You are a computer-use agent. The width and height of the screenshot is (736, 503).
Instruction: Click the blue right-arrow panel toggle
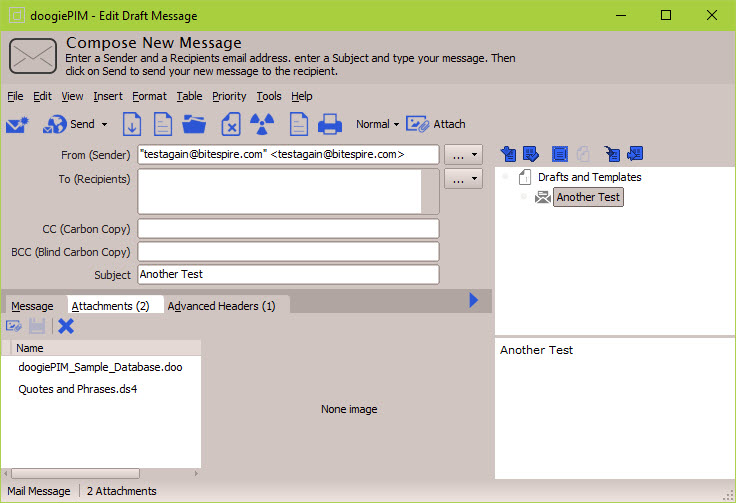[x=474, y=300]
